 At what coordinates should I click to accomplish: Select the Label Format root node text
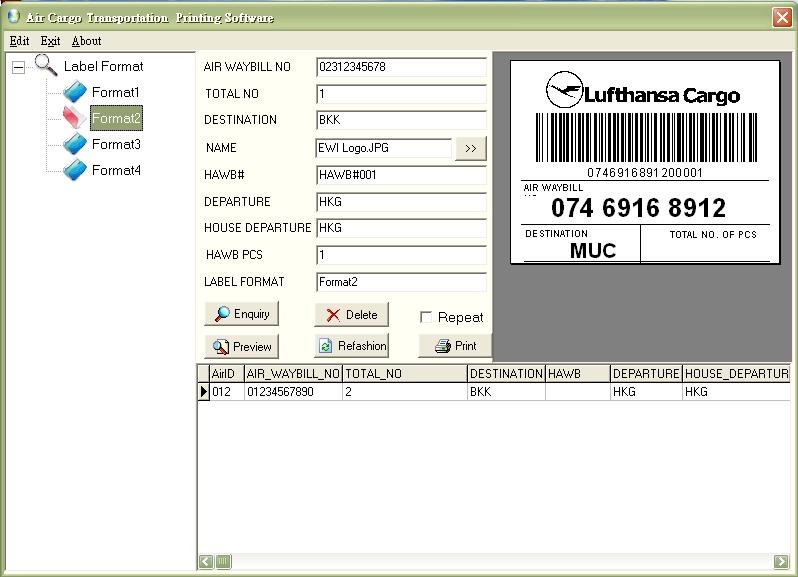pyautogui.click(x=103, y=66)
